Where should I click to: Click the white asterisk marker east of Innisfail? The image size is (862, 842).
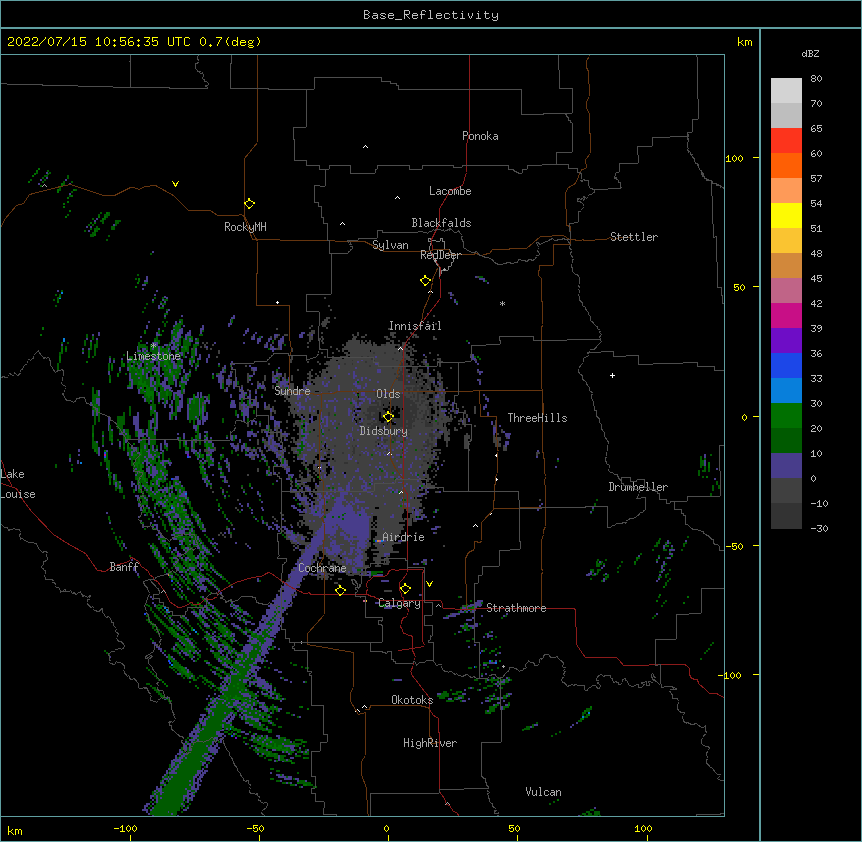[x=502, y=303]
